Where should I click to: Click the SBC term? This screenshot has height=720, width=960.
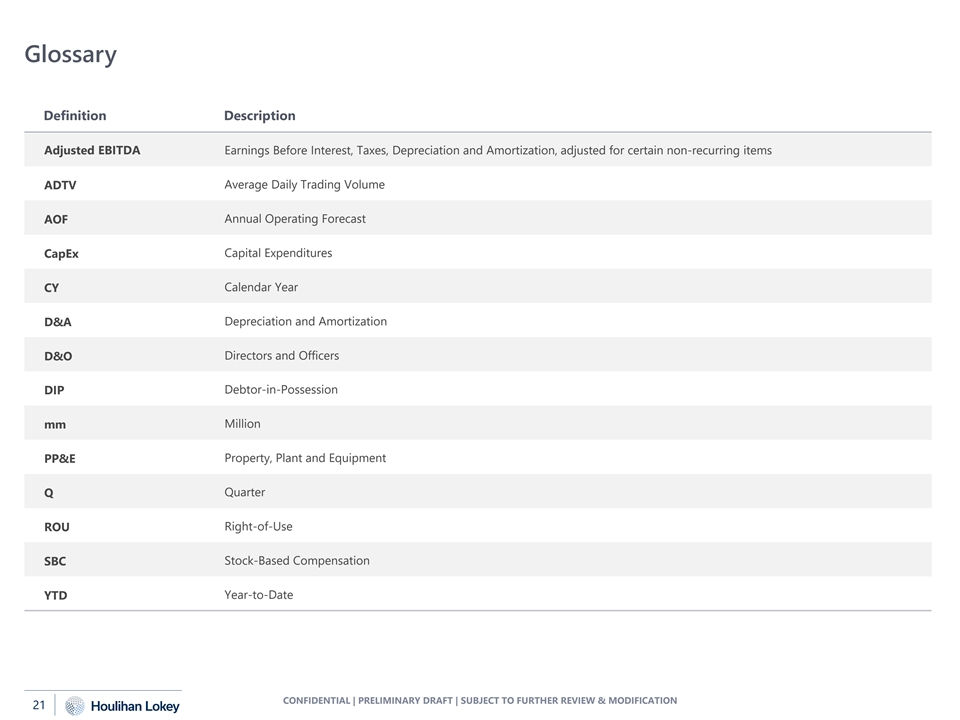pyautogui.click(x=55, y=562)
